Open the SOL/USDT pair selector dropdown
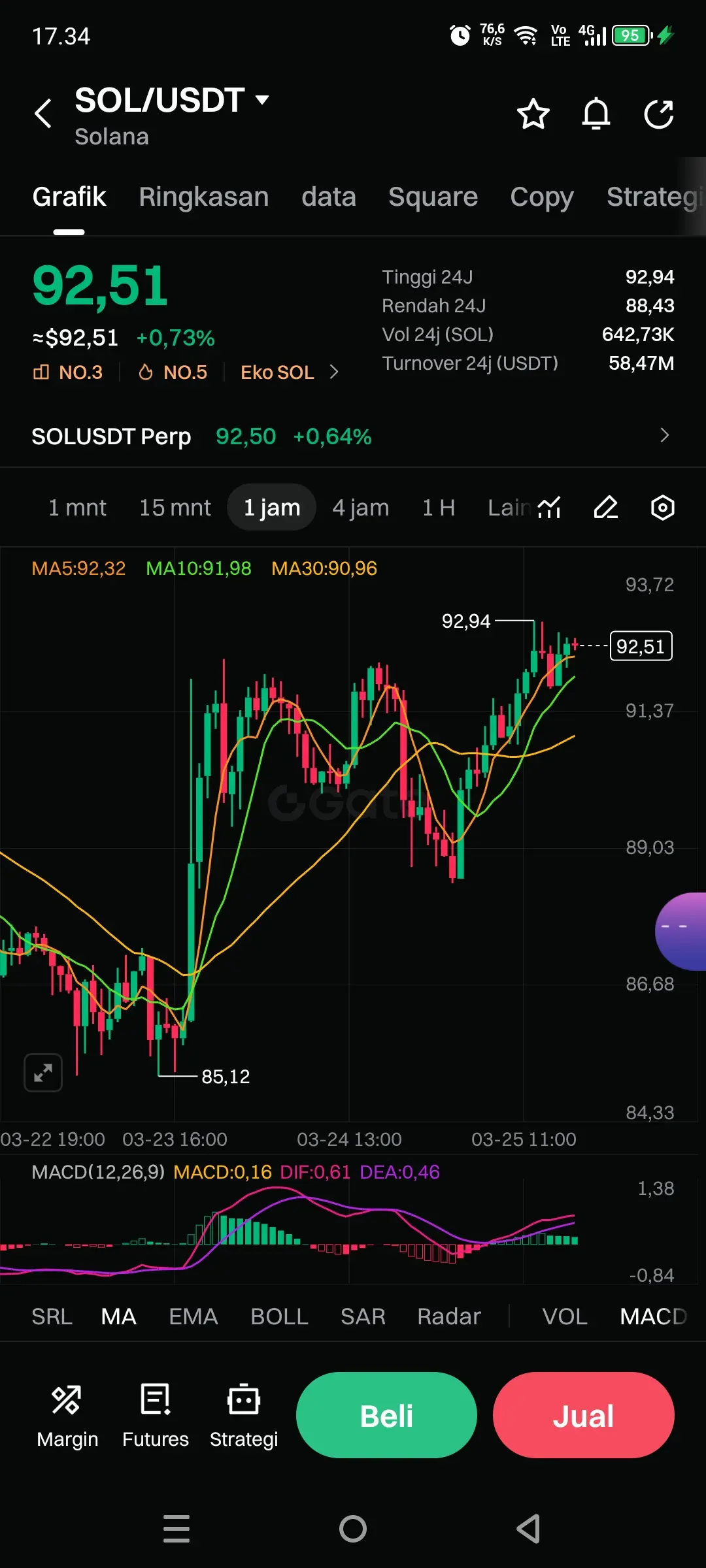The image size is (706, 1568). click(172, 101)
